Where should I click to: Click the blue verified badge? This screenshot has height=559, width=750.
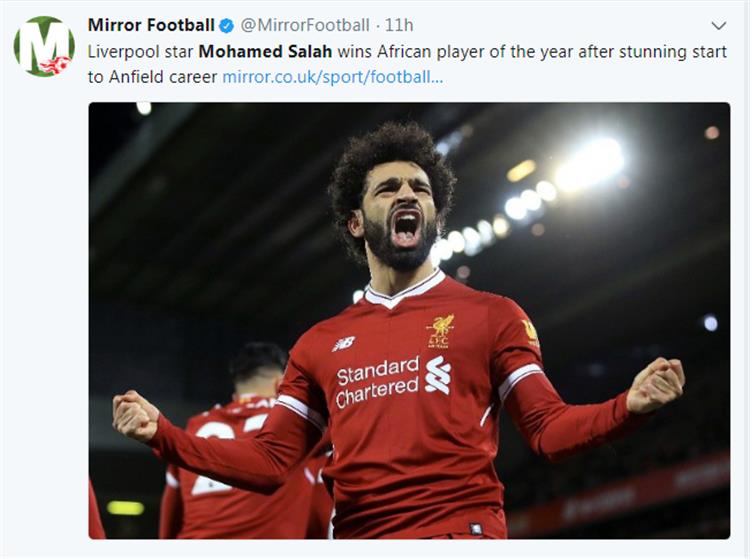click(227, 25)
